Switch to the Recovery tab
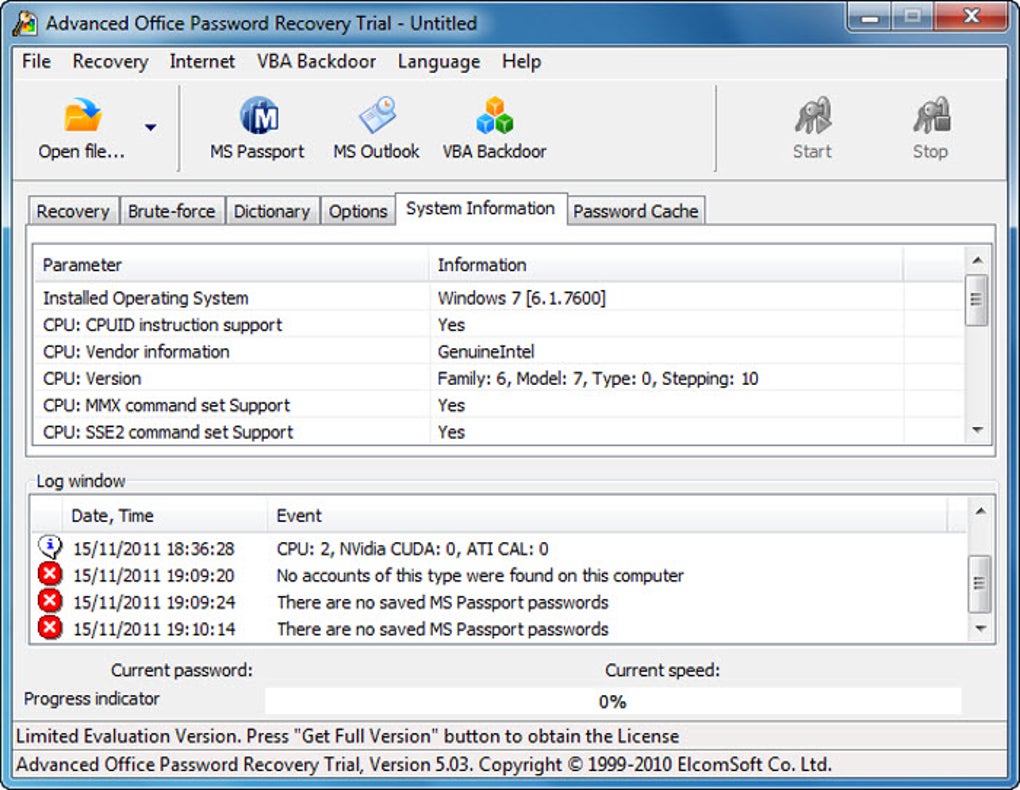The height and width of the screenshot is (790, 1020). pos(73,211)
